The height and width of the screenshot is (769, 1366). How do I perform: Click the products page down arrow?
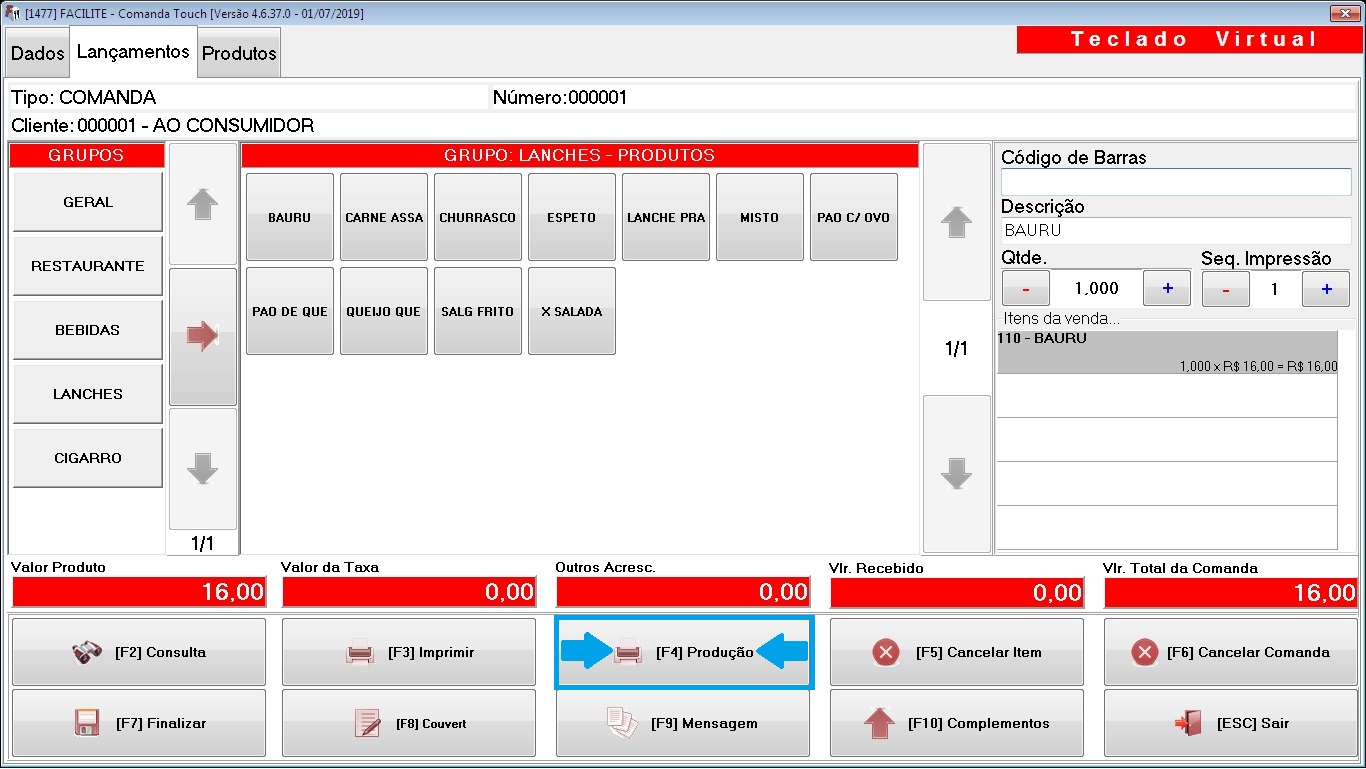point(957,473)
